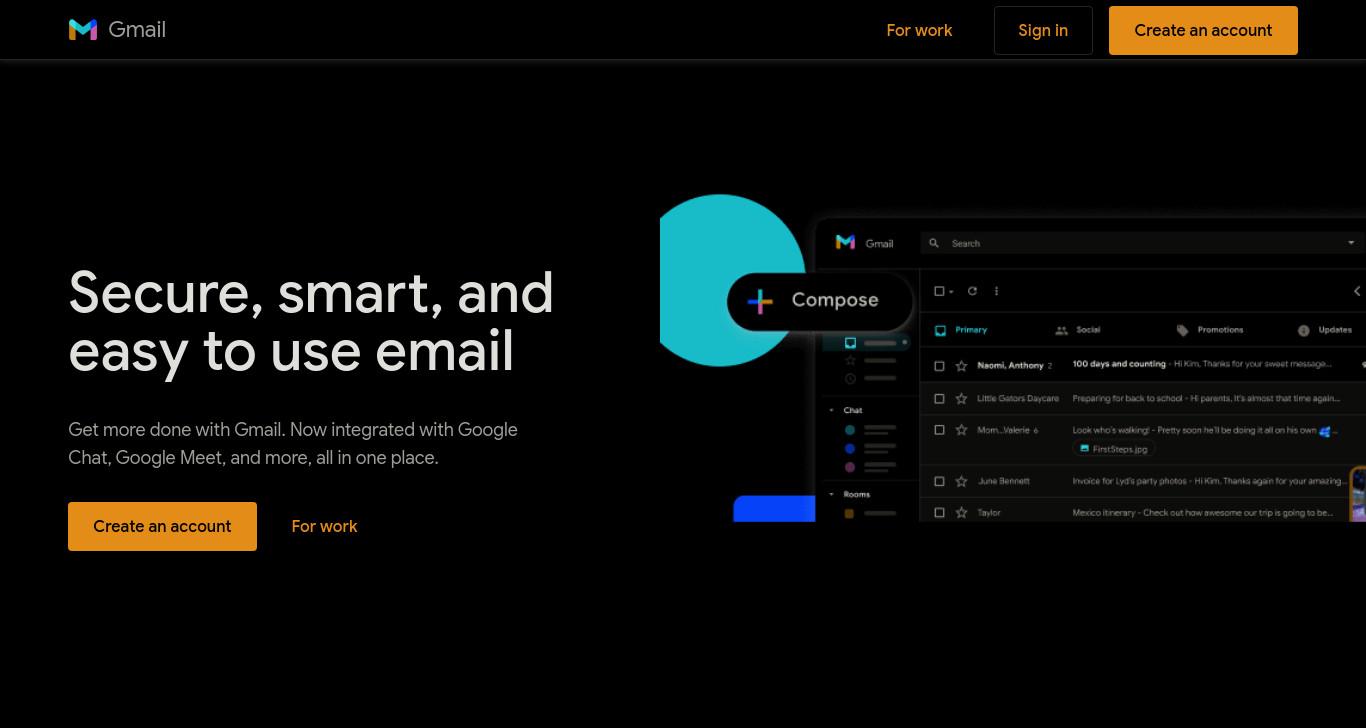Select the snoozed clock icon in sidebar

(x=850, y=378)
